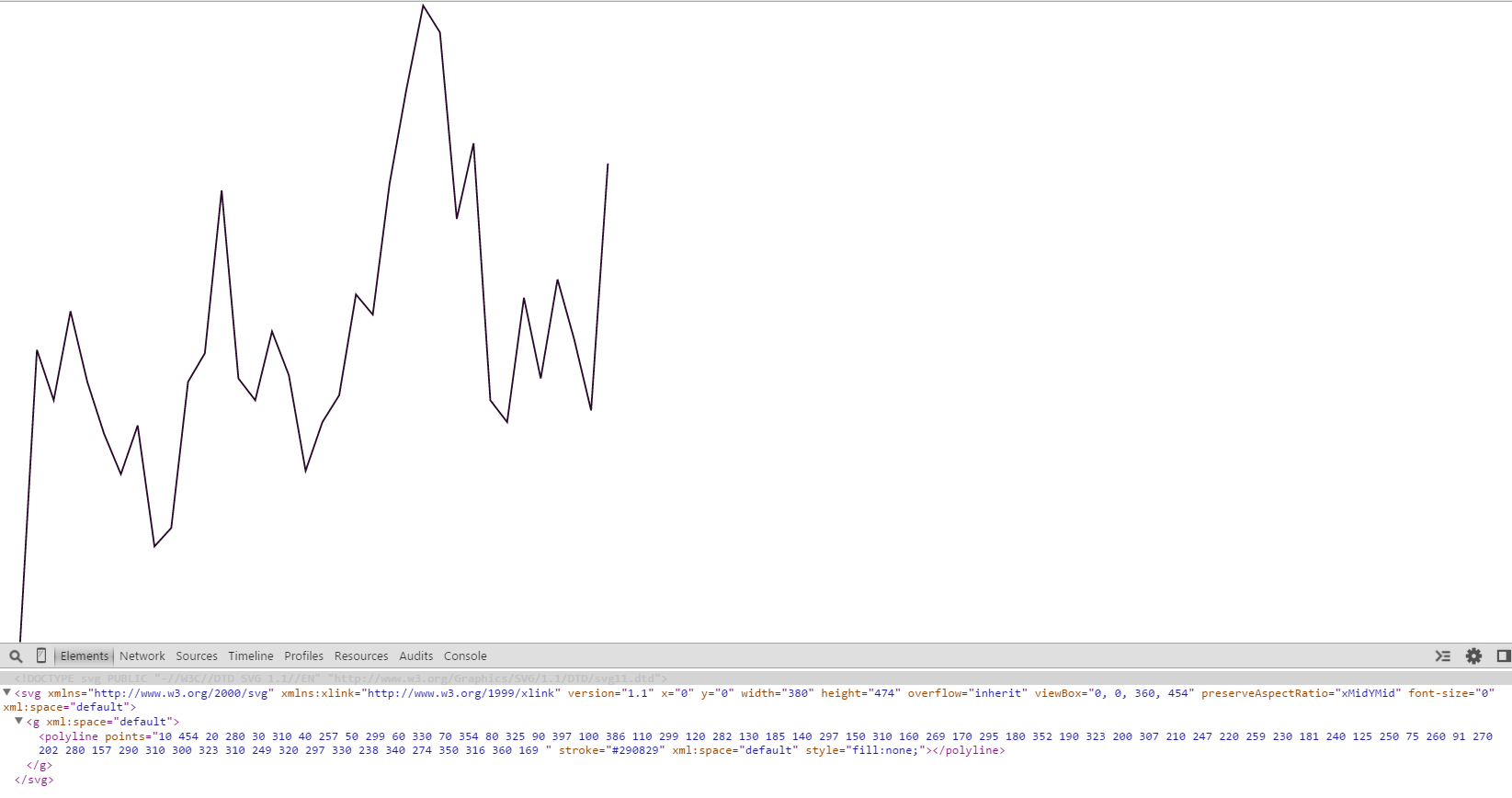This screenshot has height=798, width=1512.
Task: Switch to the Elements tab
Action: pyautogui.click(x=85, y=656)
